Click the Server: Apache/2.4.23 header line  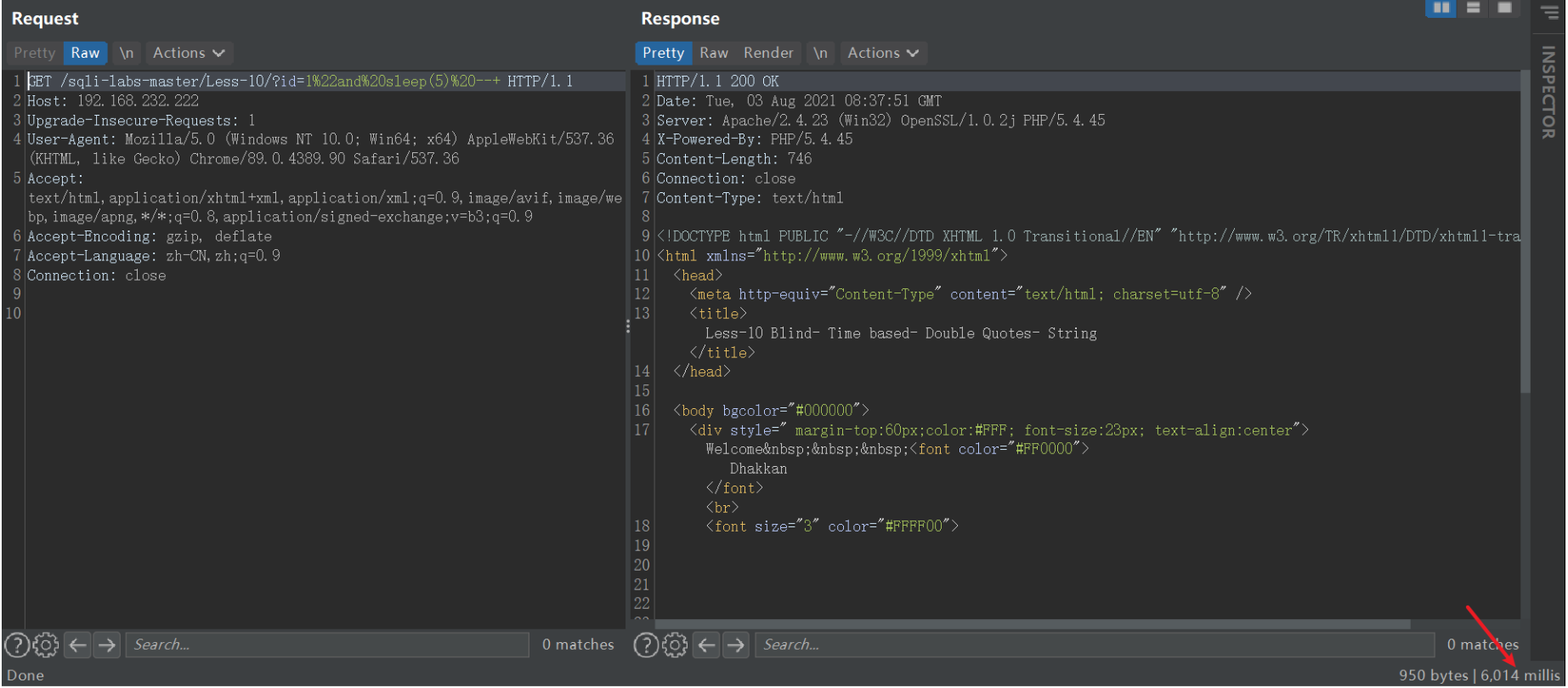click(880, 121)
